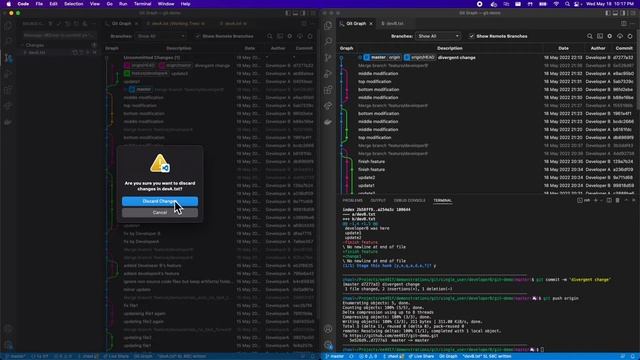Screen dimensions: 640x360
Task: Open Run and Debug in right window
Action: 328,74
